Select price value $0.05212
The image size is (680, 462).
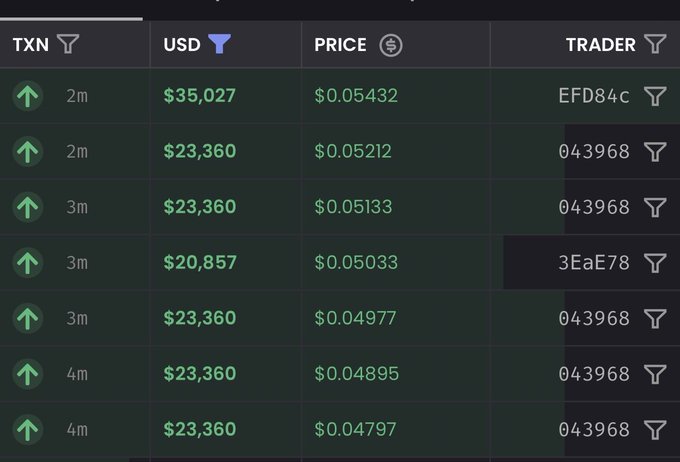click(353, 151)
